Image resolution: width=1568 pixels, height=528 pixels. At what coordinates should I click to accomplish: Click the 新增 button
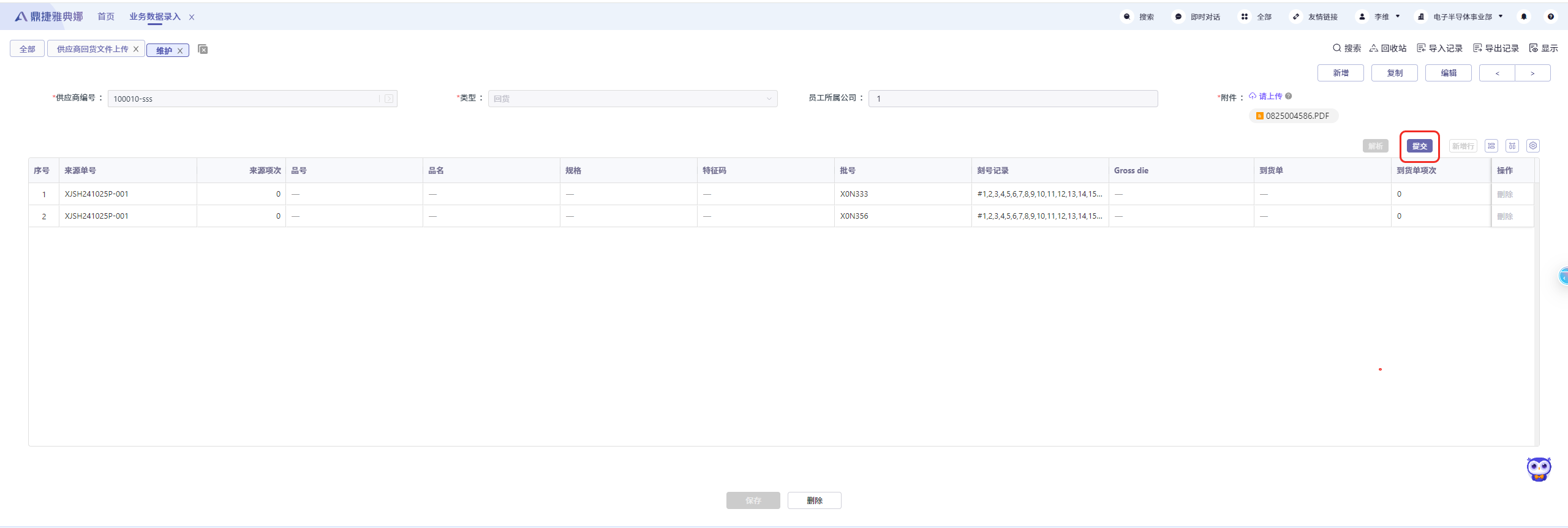(1341, 73)
